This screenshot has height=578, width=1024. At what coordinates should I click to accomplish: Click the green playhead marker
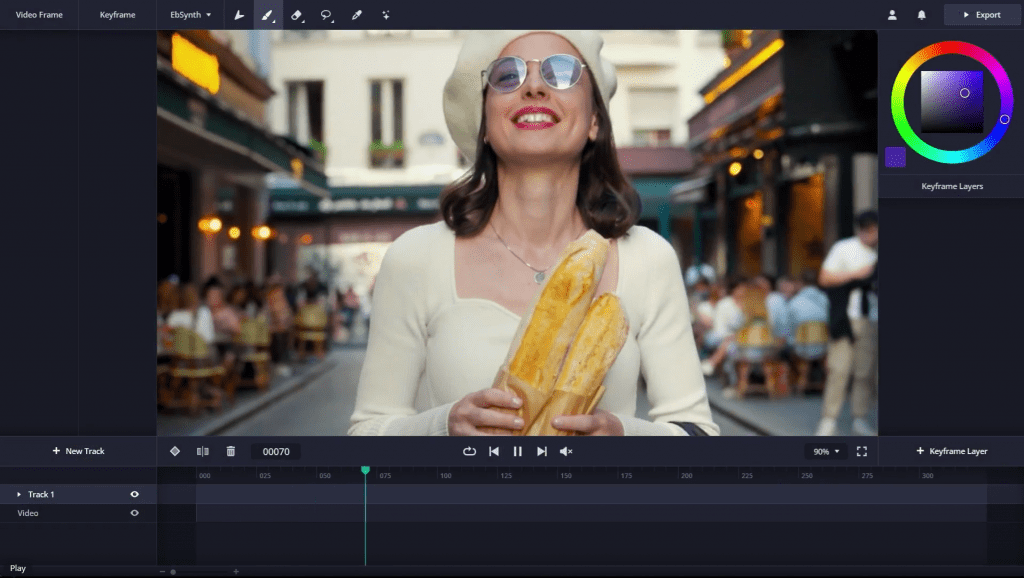365,470
